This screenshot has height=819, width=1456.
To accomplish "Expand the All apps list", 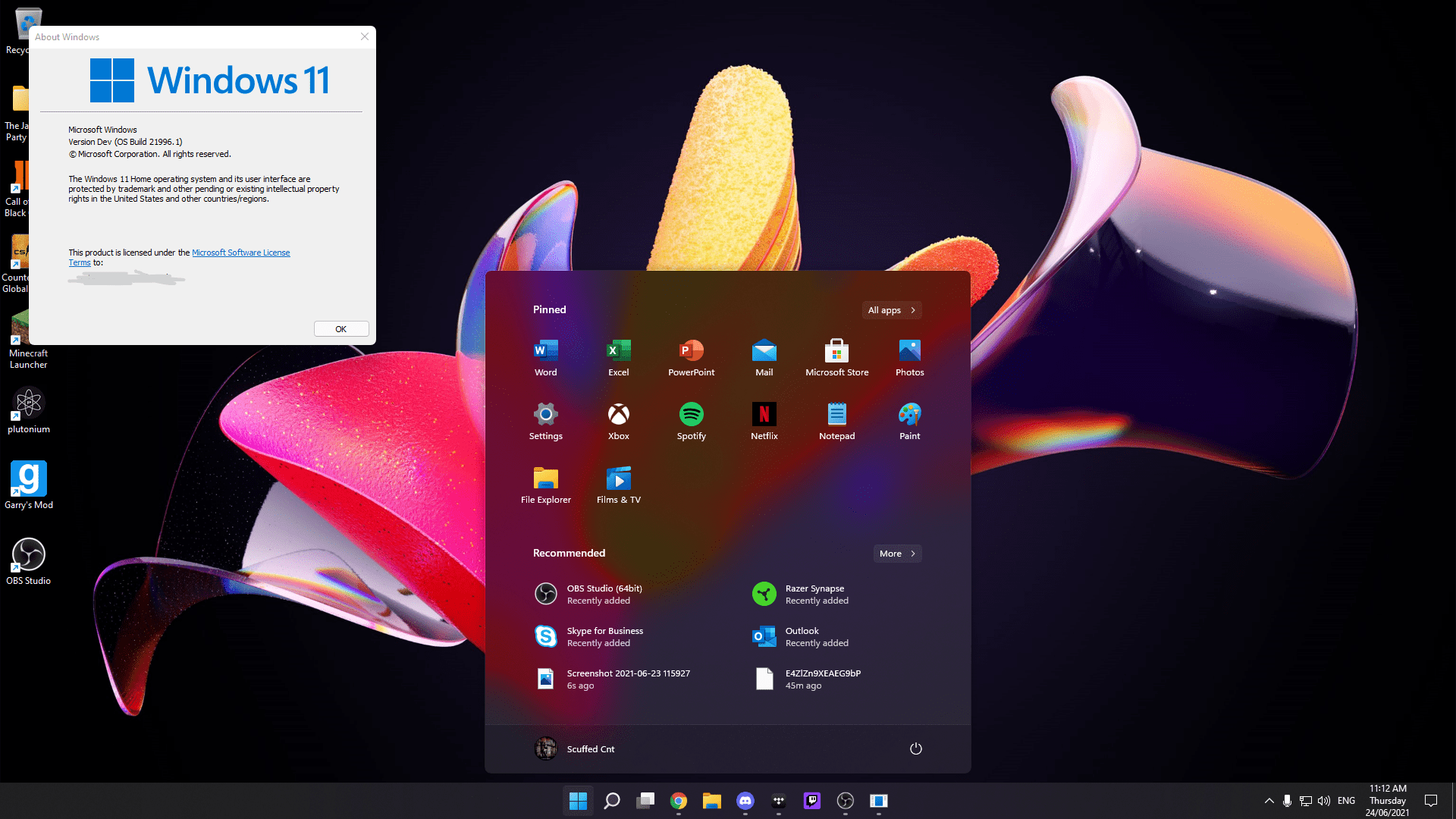I will click(891, 309).
